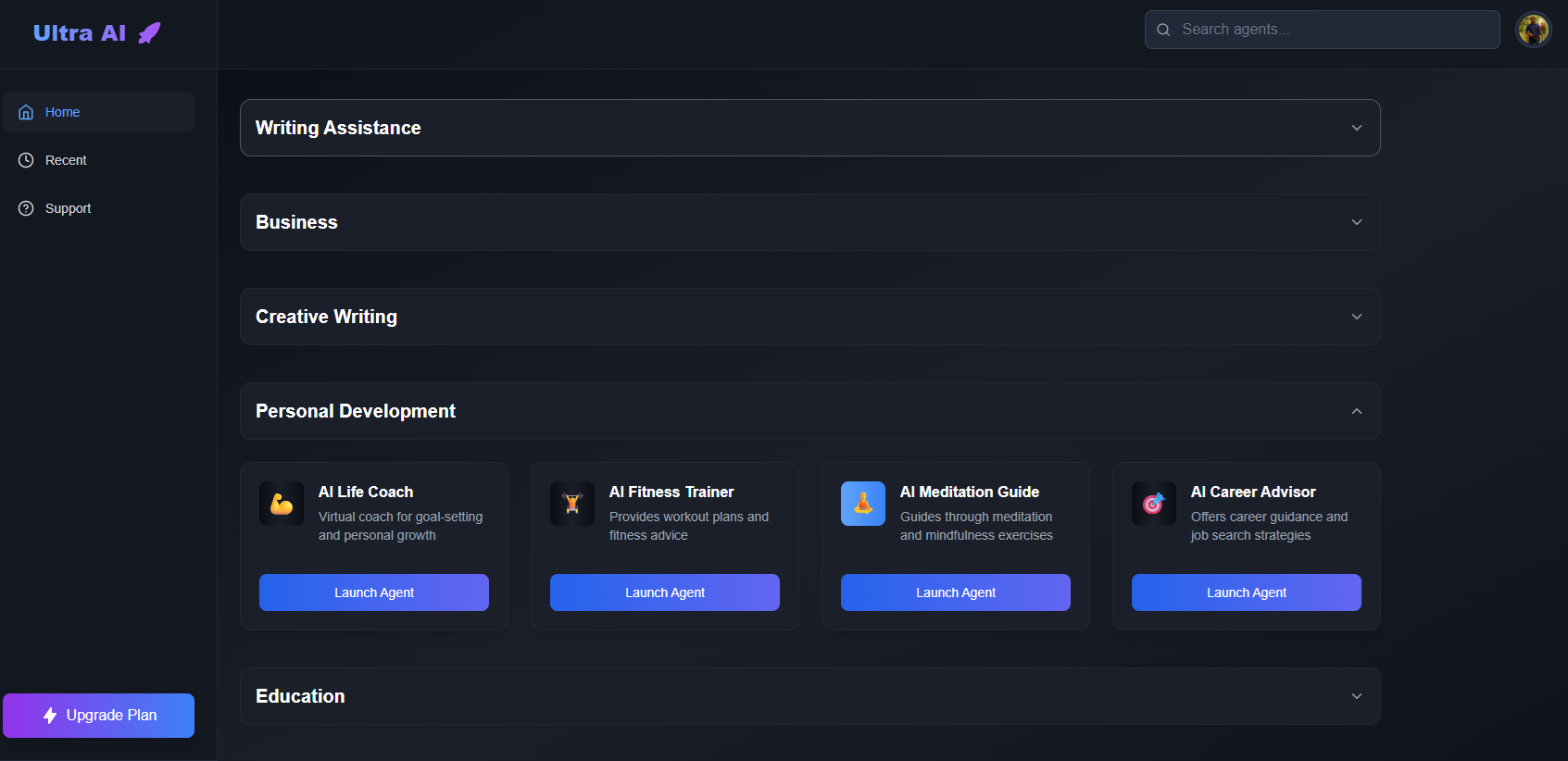Click the Support question mark icon
This screenshot has width=1568, height=761.
point(26,208)
